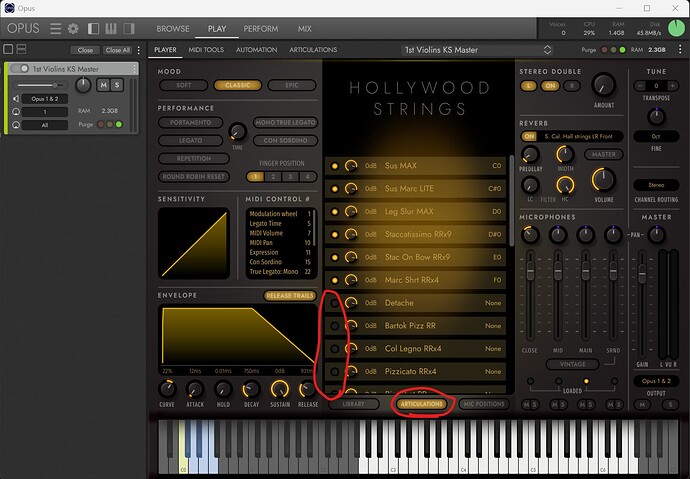Disable the Leg Slur MAX articulation
The height and width of the screenshot is (479, 690).
pyautogui.click(x=334, y=212)
